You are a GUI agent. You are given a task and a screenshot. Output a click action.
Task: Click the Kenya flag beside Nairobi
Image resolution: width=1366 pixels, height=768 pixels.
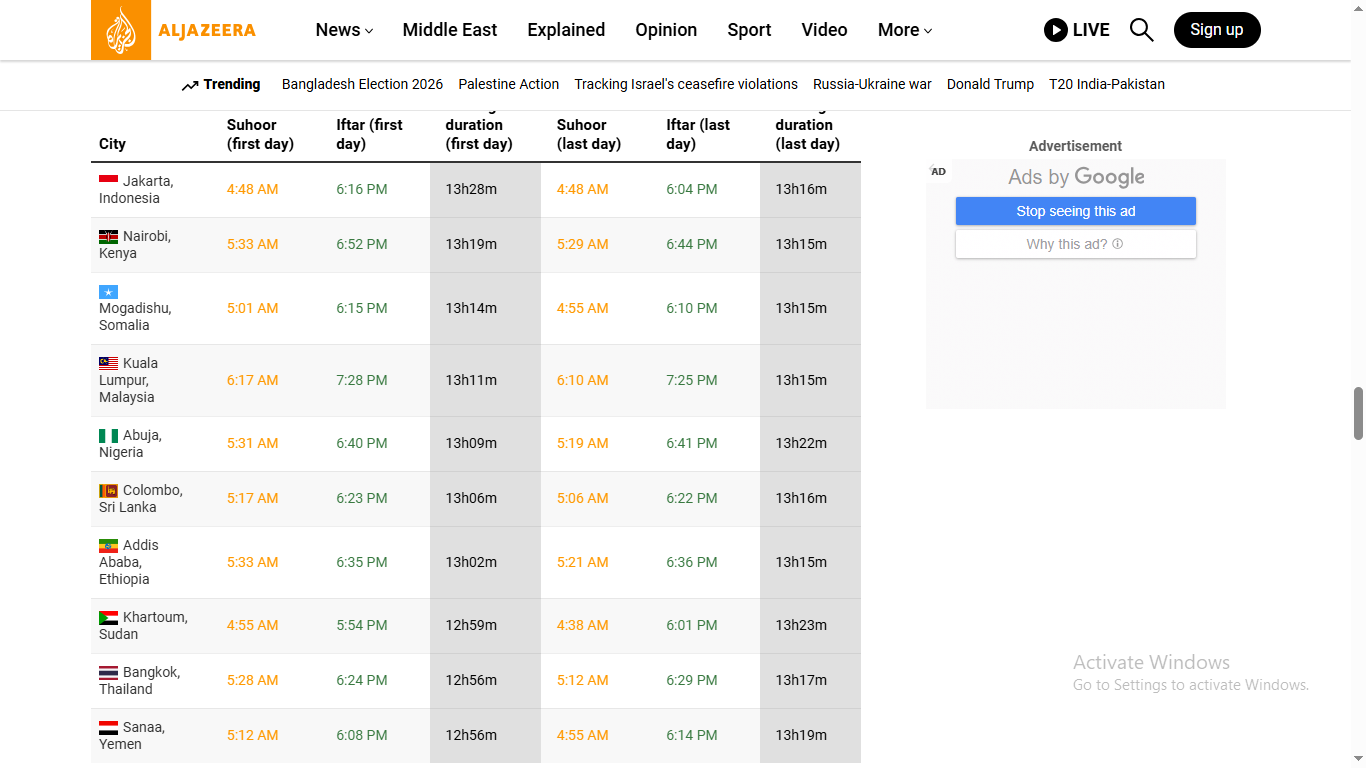(108, 237)
